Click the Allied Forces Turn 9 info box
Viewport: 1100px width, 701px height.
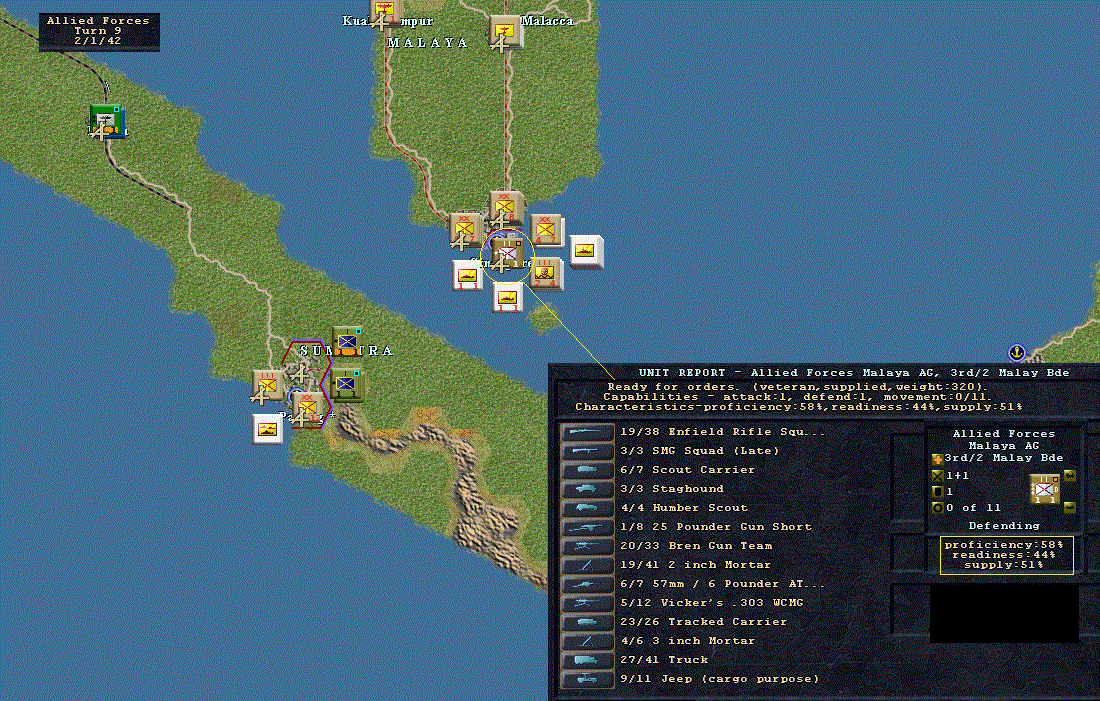point(99,32)
